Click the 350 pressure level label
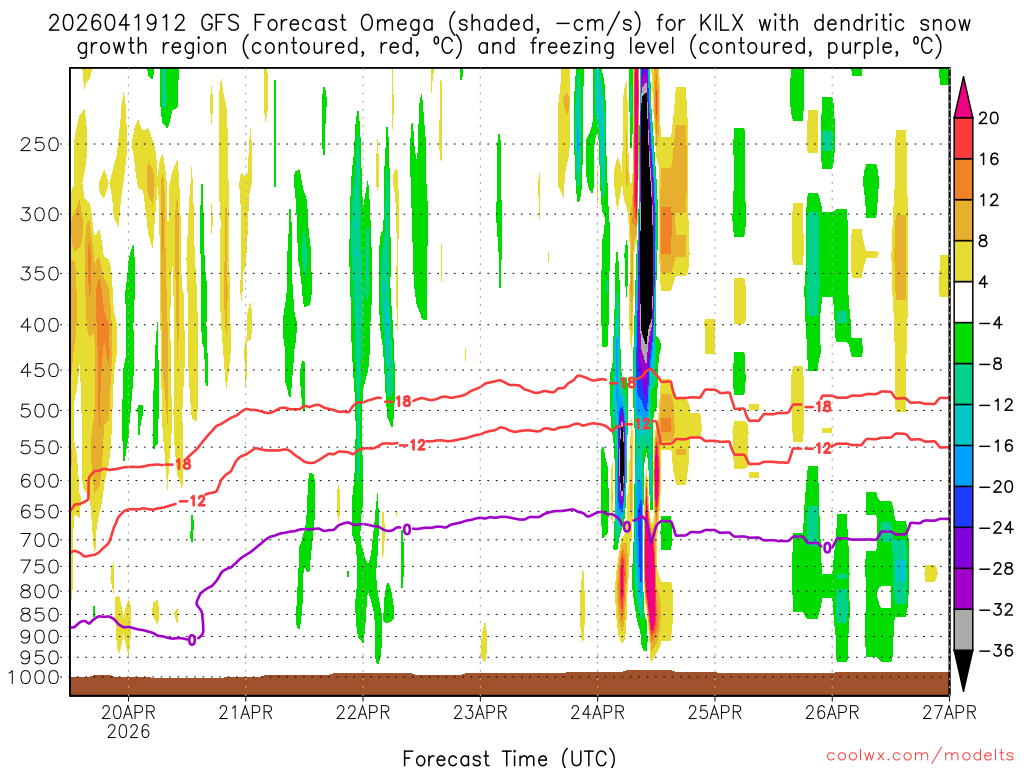The height and width of the screenshot is (768, 1024). tap(40, 274)
